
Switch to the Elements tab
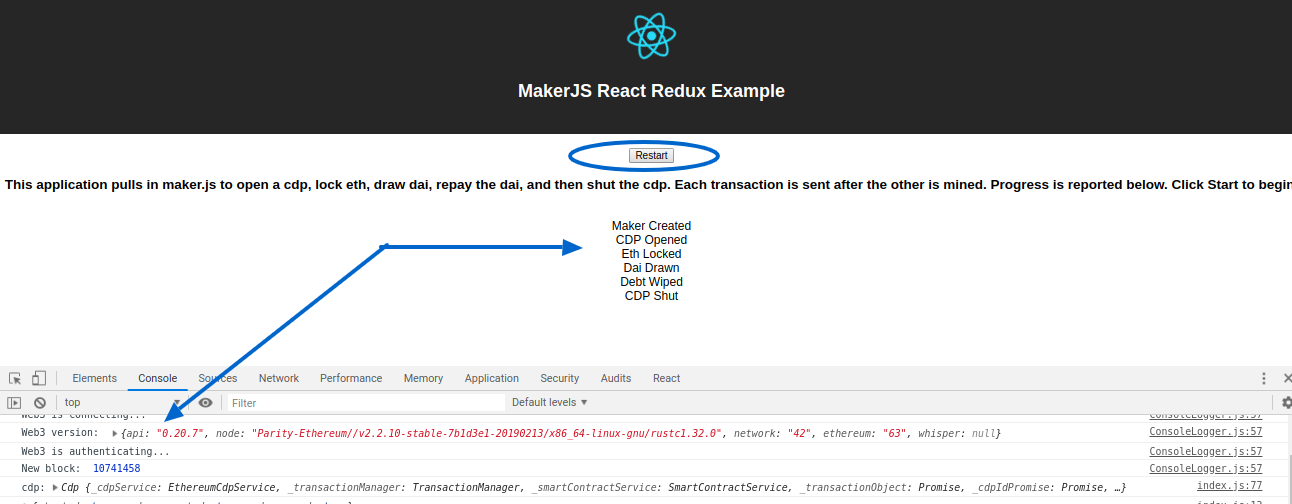(95, 378)
